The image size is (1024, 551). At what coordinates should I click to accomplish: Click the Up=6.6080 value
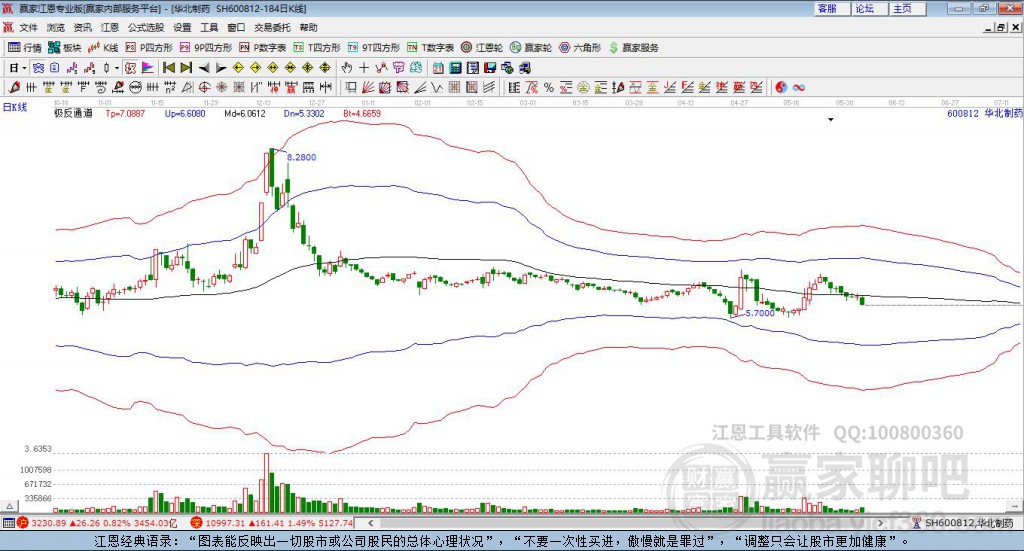185,114
